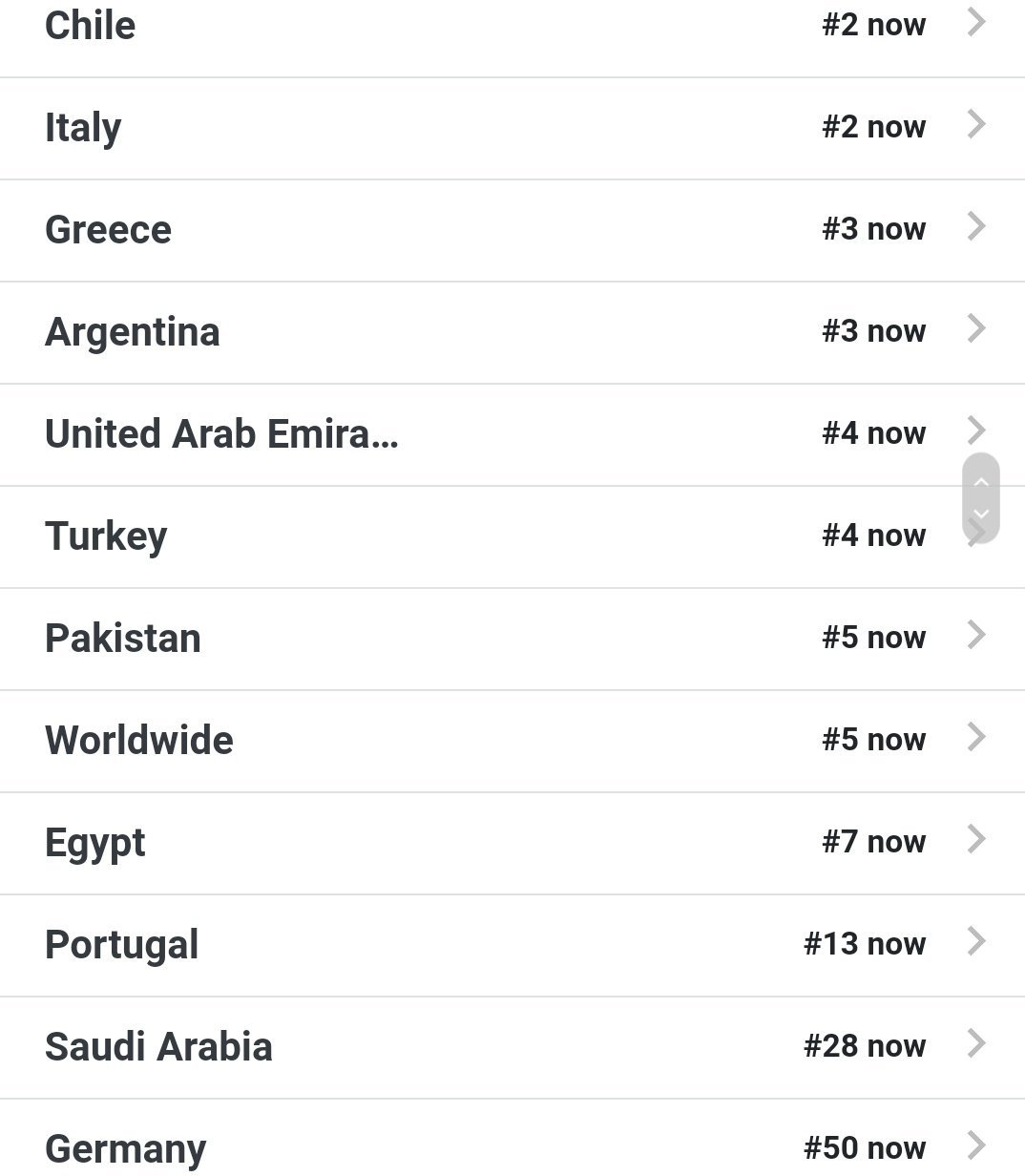Screen dimensions: 1025x1176
Task: Click the chevron arrow in Italy row
Action: click(x=975, y=124)
